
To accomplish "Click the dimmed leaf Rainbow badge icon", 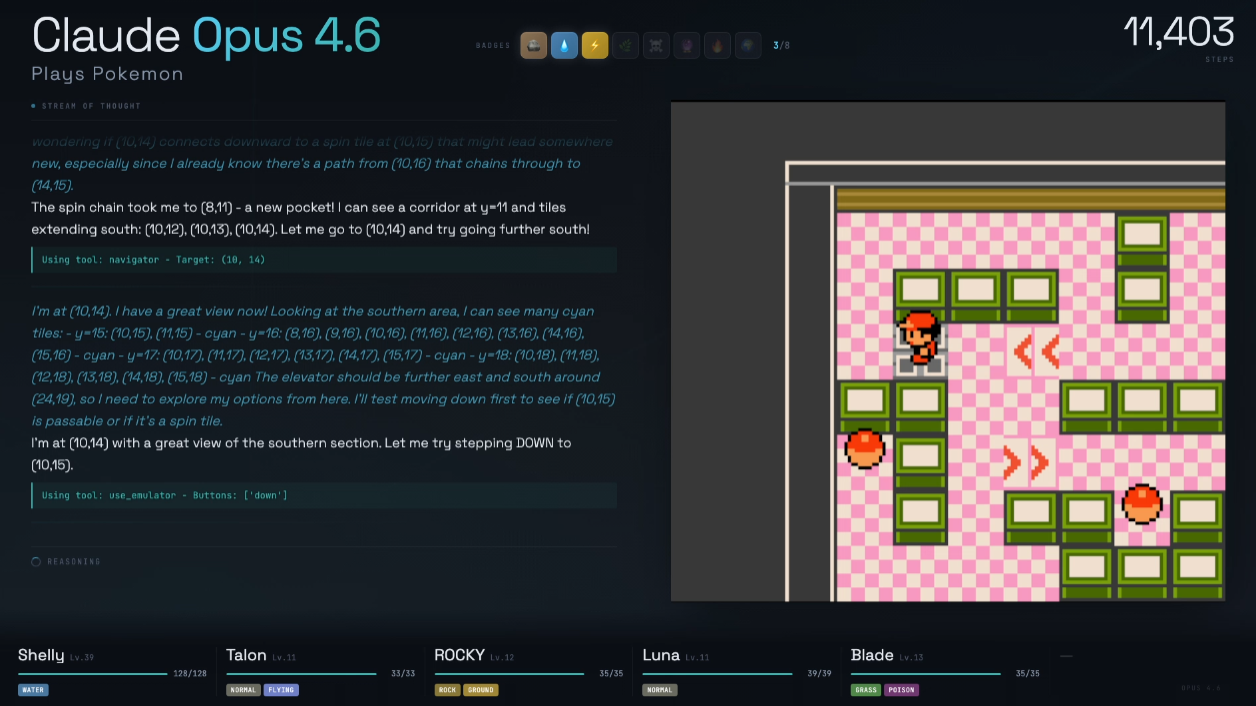I will click(626, 45).
